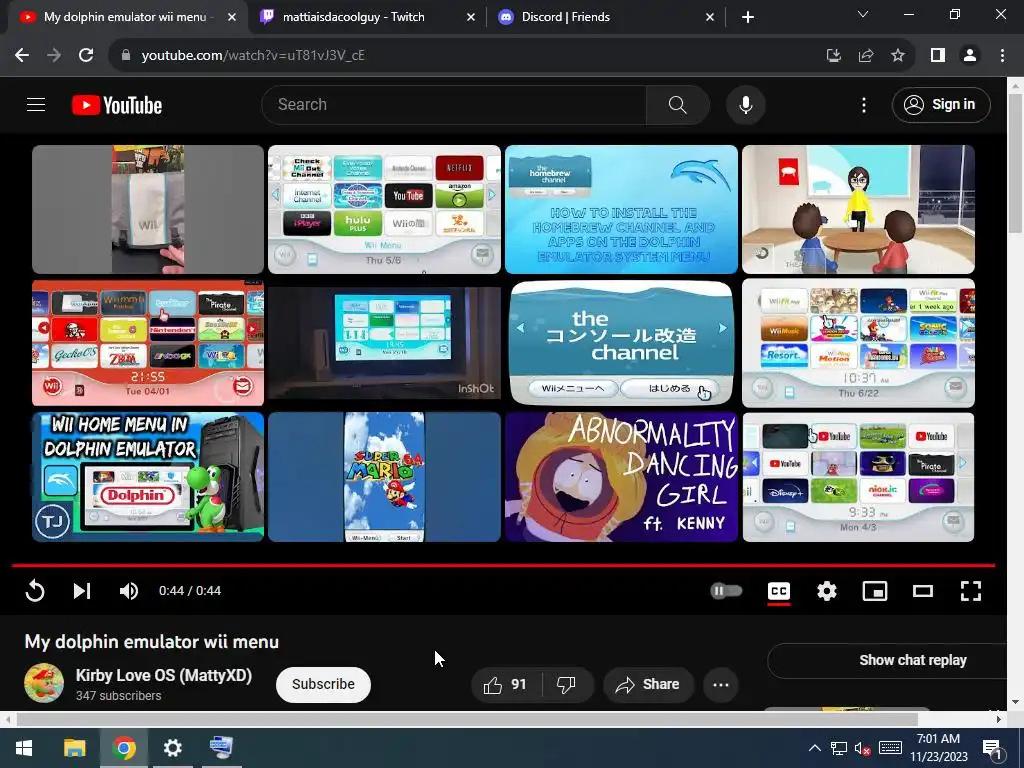1024x768 pixels.
Task: Open Kirby Love OS channel avatar
Action: [x=44, y=683]
